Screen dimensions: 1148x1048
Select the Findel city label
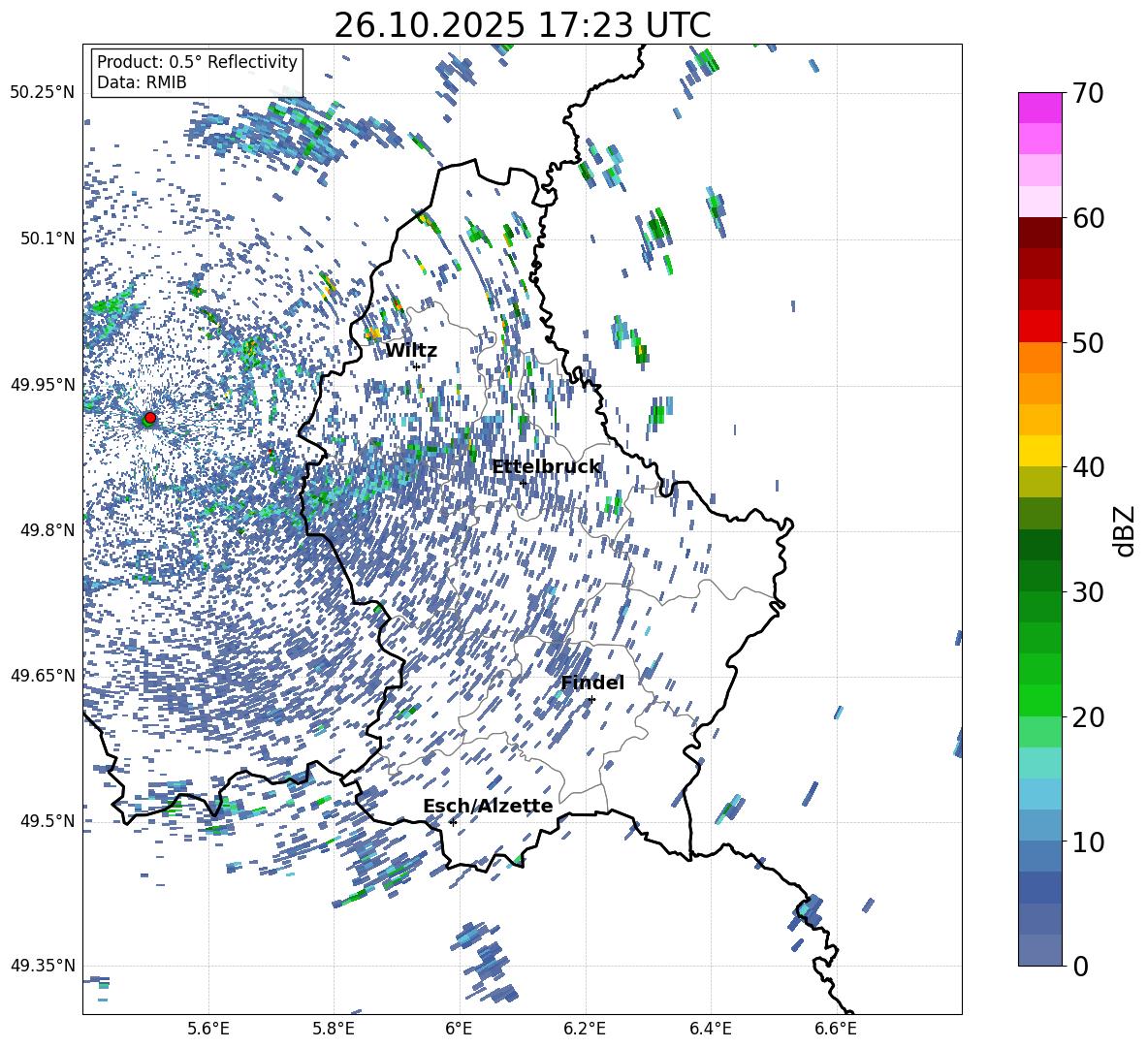pyautogui.click(x=592, y=683)
